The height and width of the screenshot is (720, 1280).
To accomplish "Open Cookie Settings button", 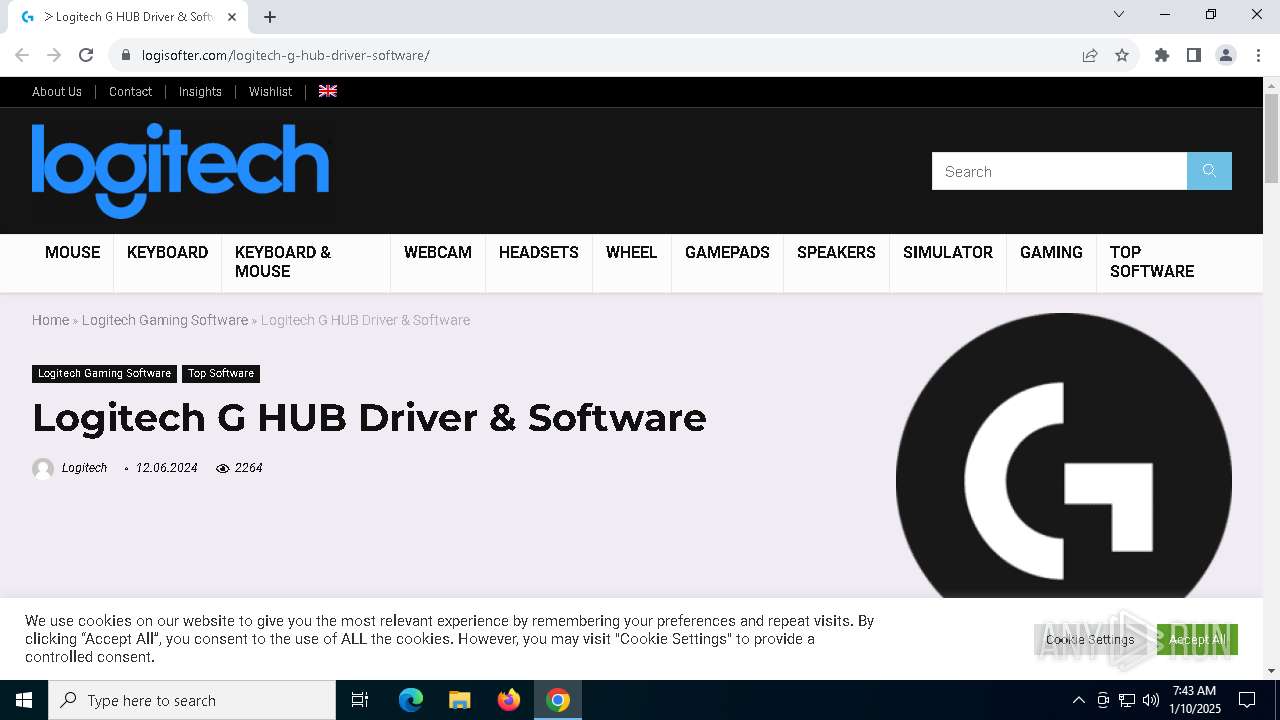I will (1090, 639).
